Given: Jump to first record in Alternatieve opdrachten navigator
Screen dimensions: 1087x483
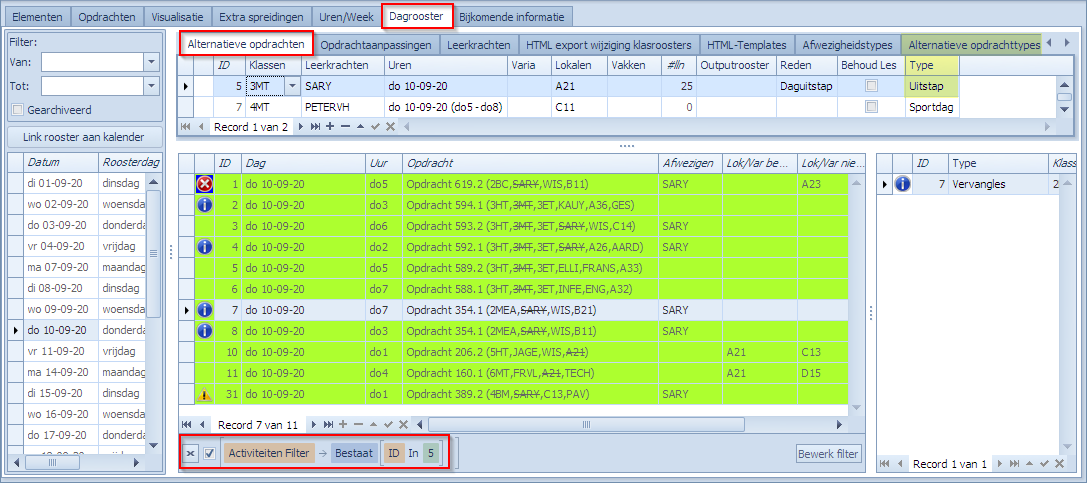Looking at the screenshot, I should 184,127.
